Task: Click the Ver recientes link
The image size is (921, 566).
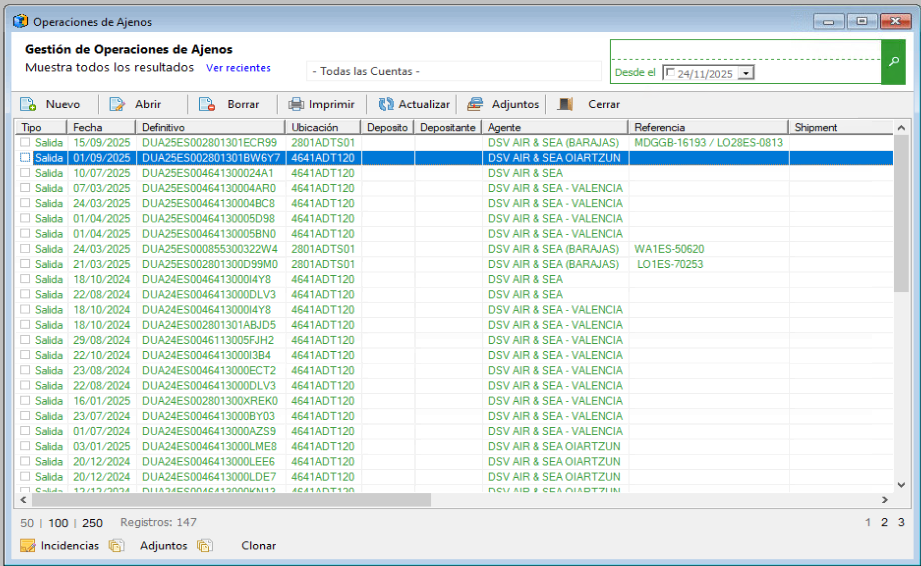Action: (238, 68)
